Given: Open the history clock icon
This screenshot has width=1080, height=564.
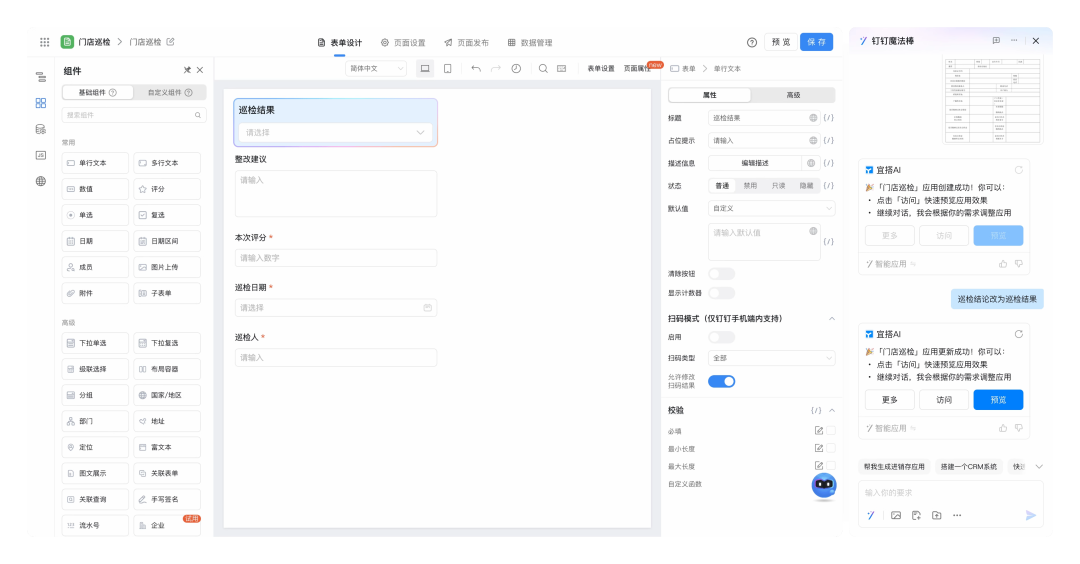Looking at the screenshot, I should pyautogui.click(x=516, y=69).
